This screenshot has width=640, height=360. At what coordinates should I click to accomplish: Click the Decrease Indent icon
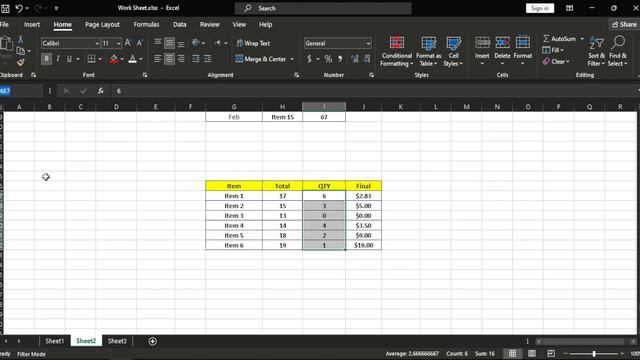[x=196, y=59]
